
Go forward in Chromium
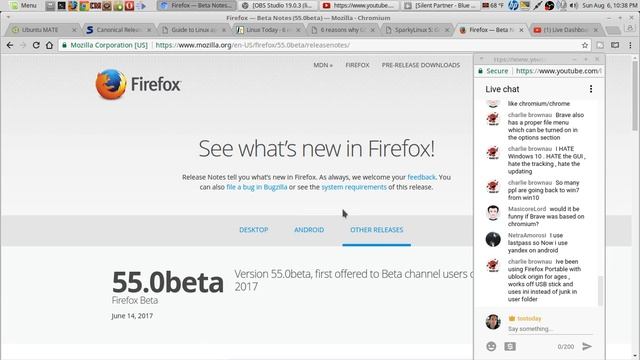[x=23, y=45]
